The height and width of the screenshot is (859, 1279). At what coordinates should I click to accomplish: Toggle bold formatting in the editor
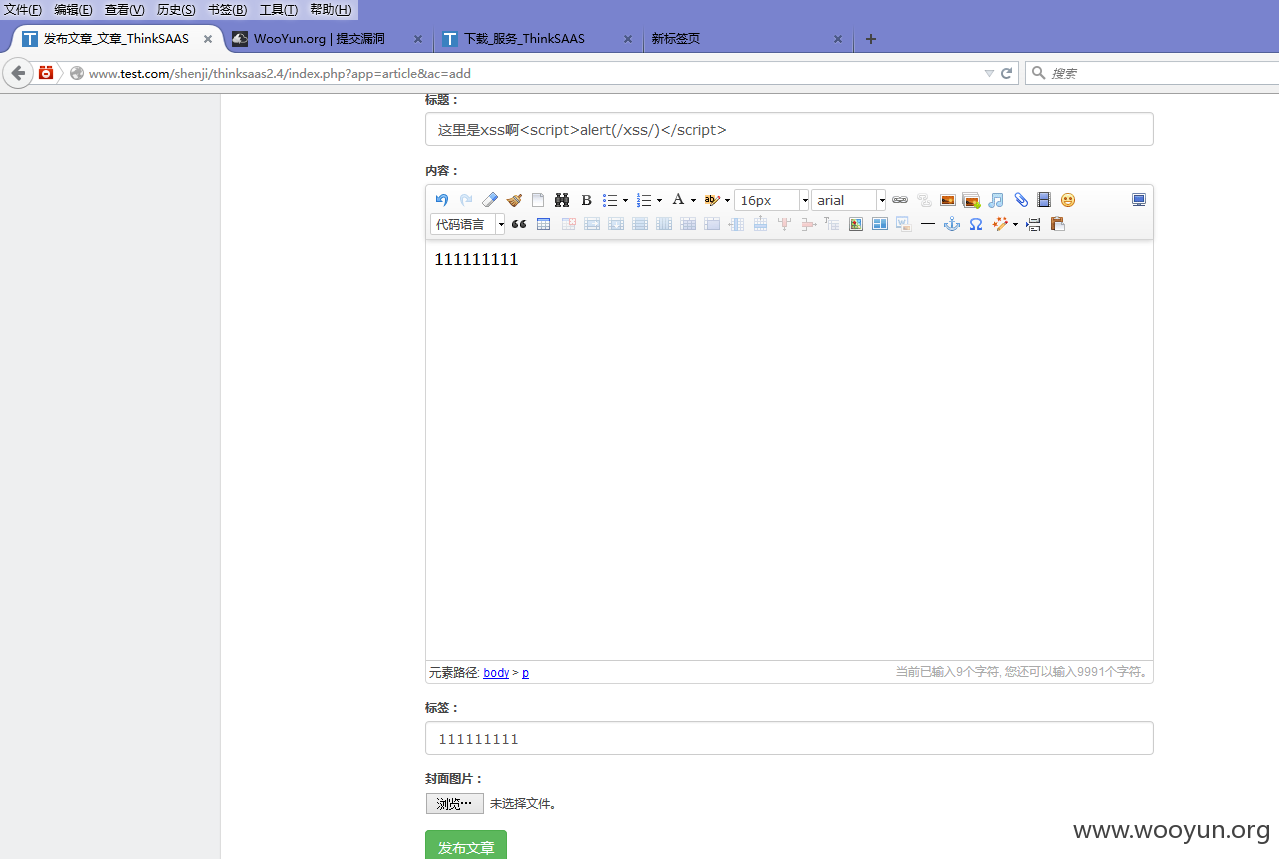[x=587, y=200]
